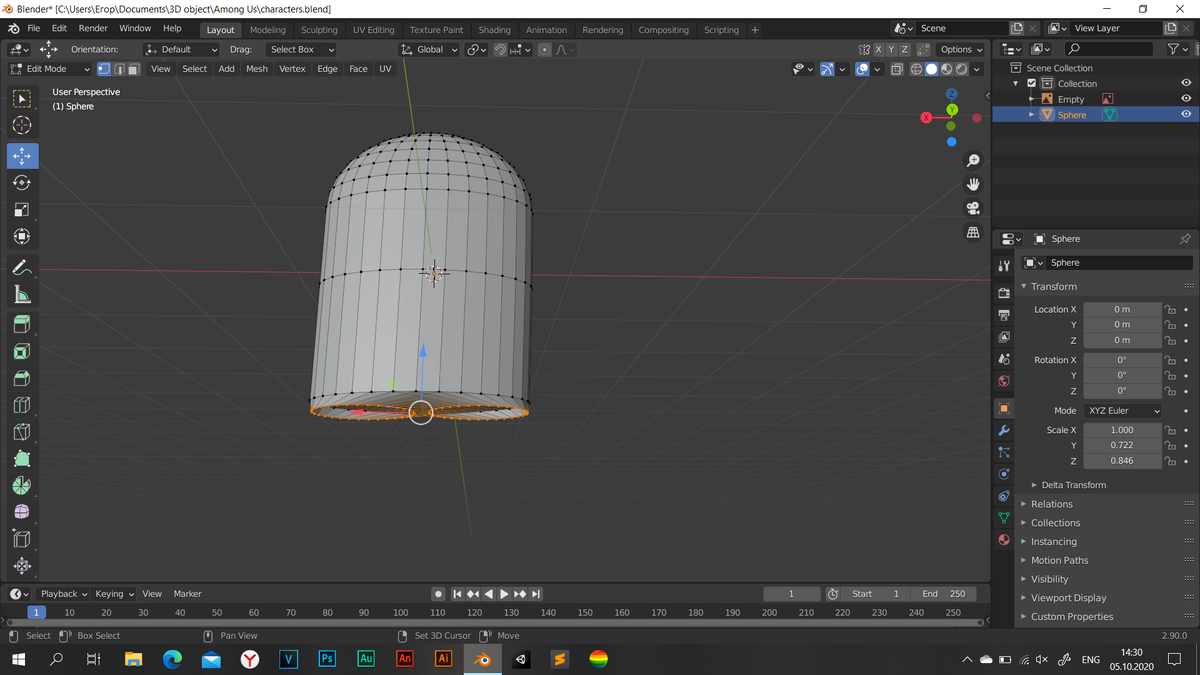Select the Shrink/Fatten tool
The height and width of the screenshot is (675, 1200).
(x=22, y=566)
